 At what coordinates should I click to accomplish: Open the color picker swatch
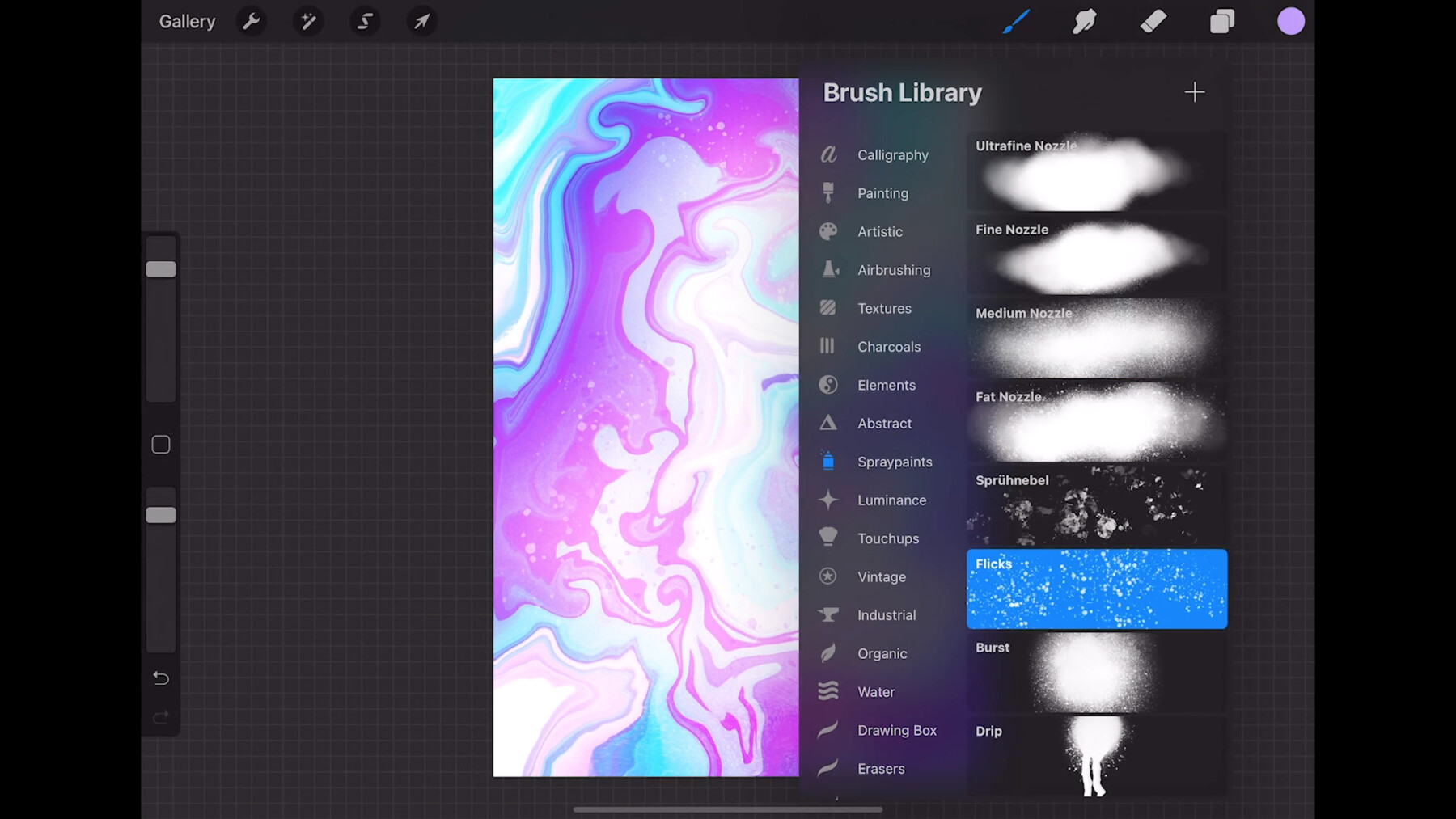[x=1291, y=21]
